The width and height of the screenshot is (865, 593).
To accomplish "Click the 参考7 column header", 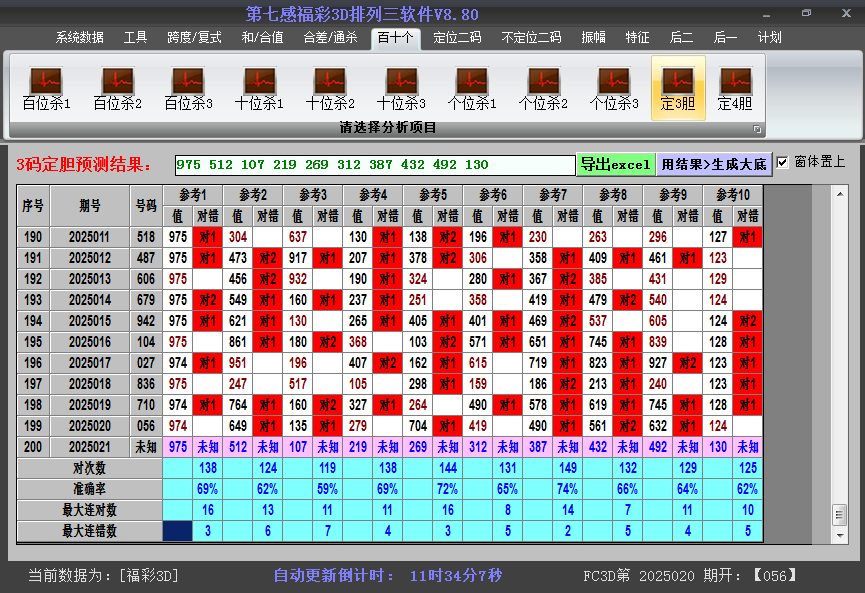I will point(552,195).
